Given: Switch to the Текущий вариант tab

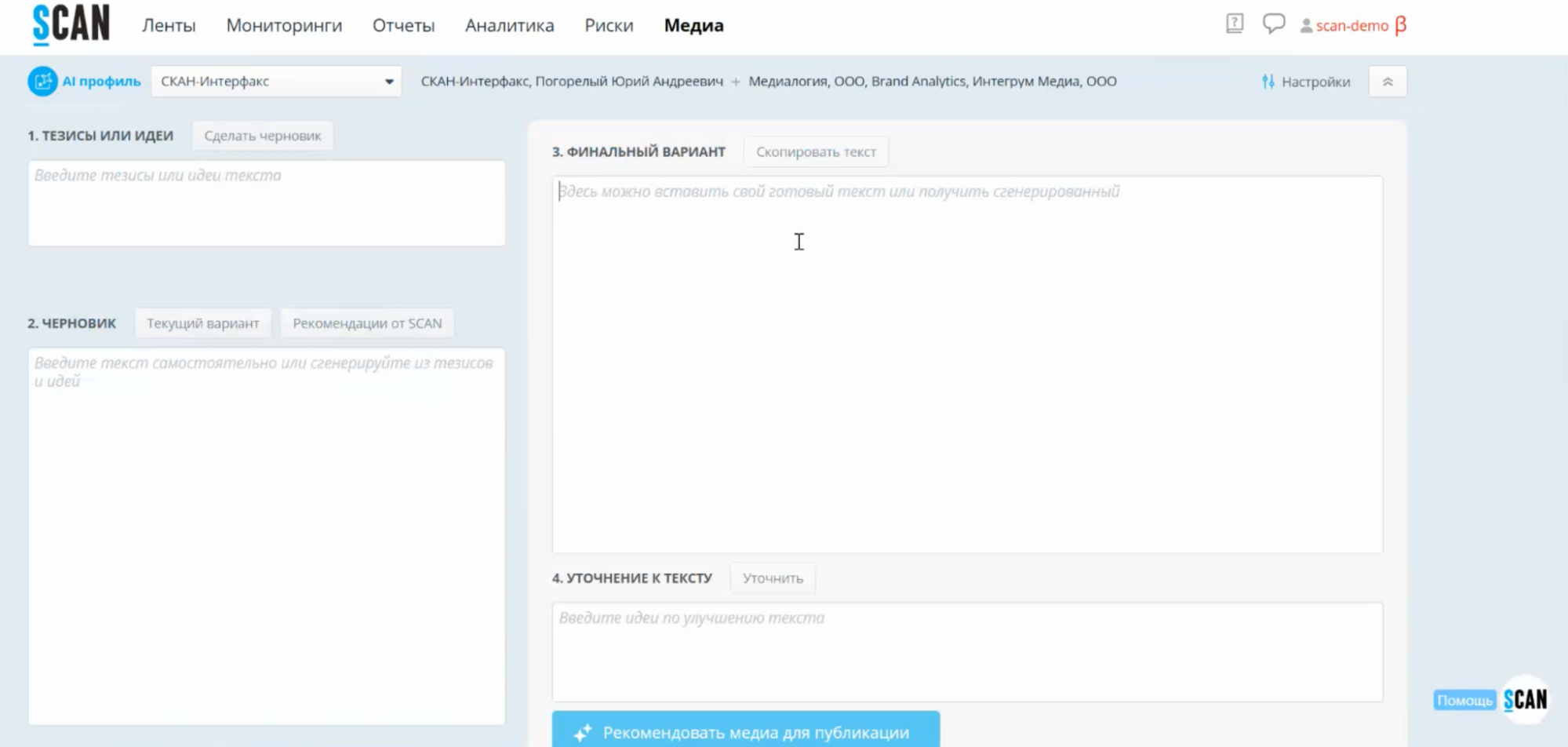Looking at the screenshot, I should 202,323.
